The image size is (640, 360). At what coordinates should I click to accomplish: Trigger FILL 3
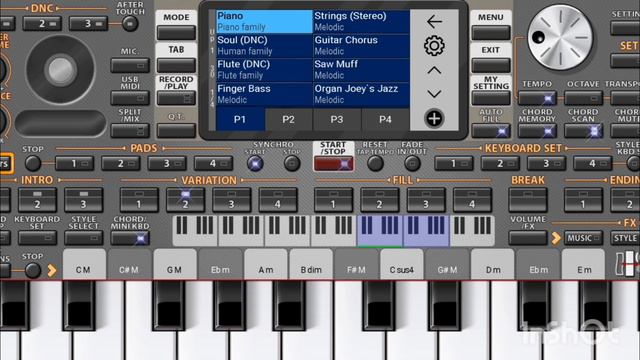(426, 200)
